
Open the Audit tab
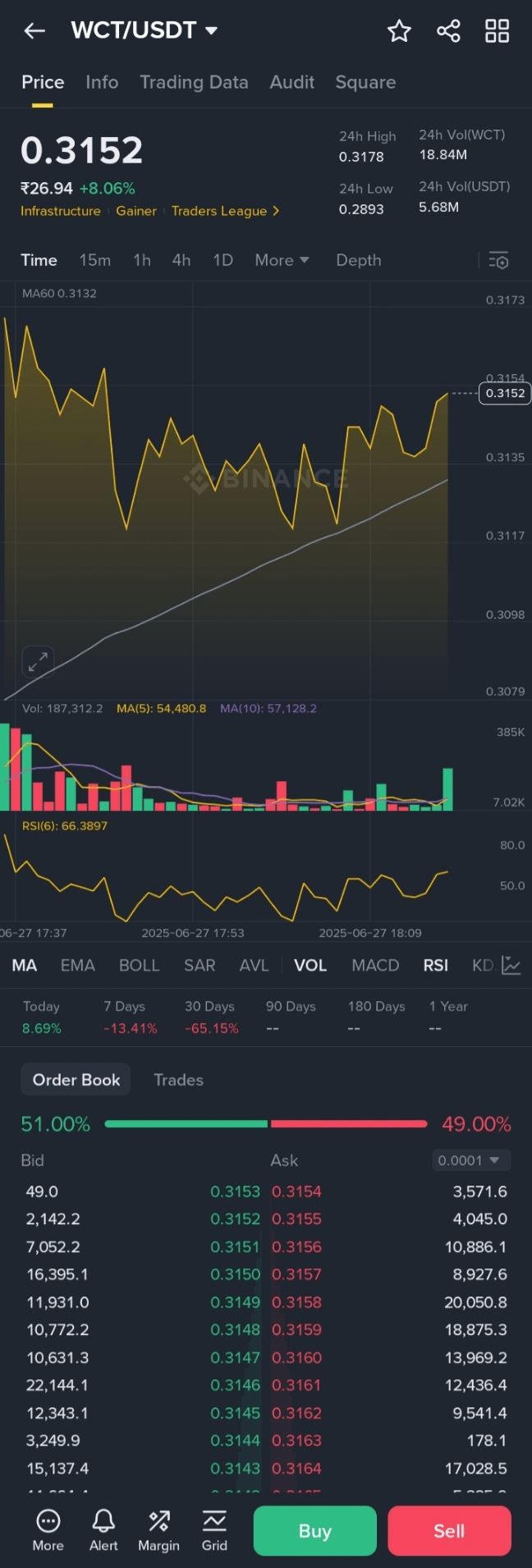292,82
